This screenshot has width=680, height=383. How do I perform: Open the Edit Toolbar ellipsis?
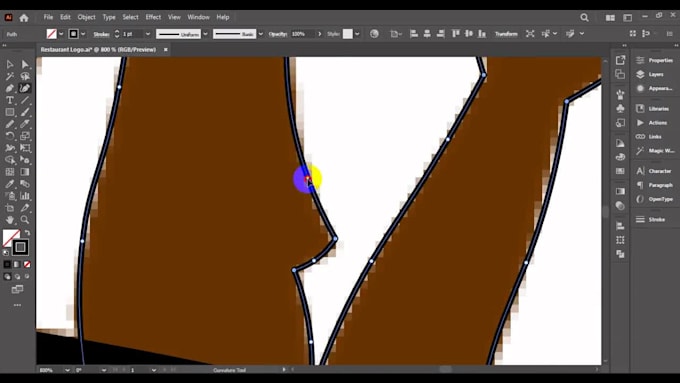pos(17,305)
